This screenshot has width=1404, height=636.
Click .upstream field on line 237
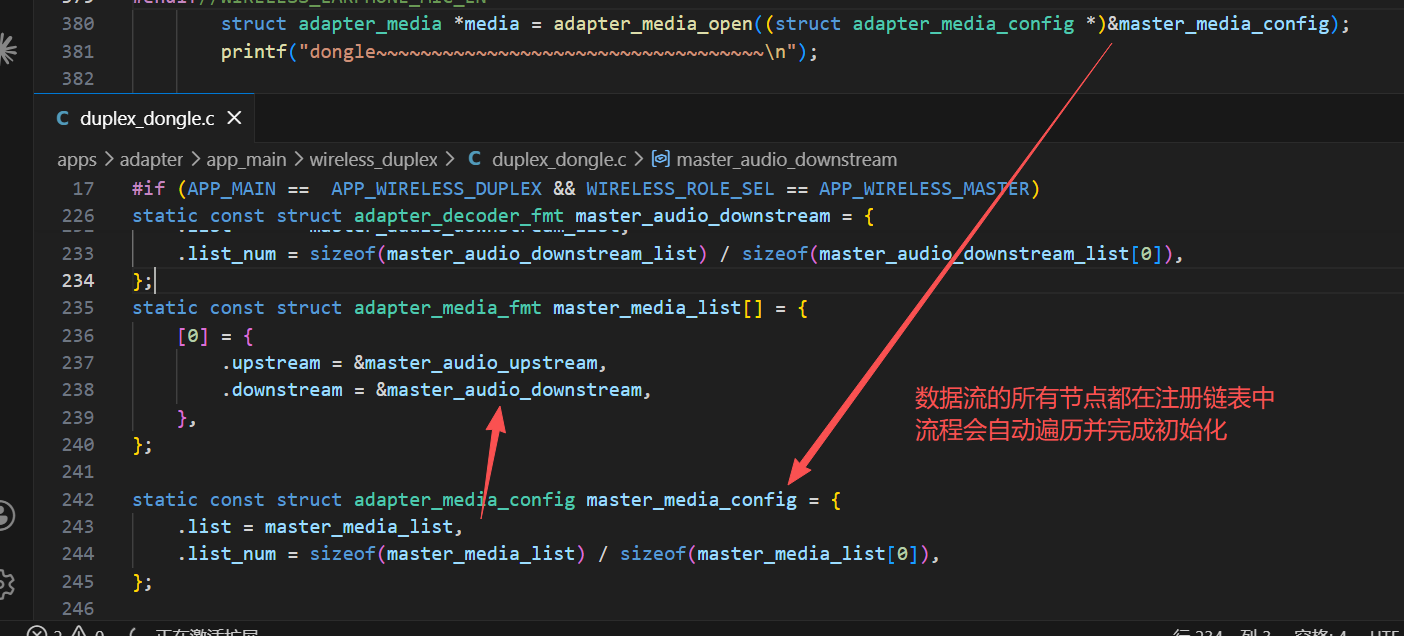tap(271, 362)
